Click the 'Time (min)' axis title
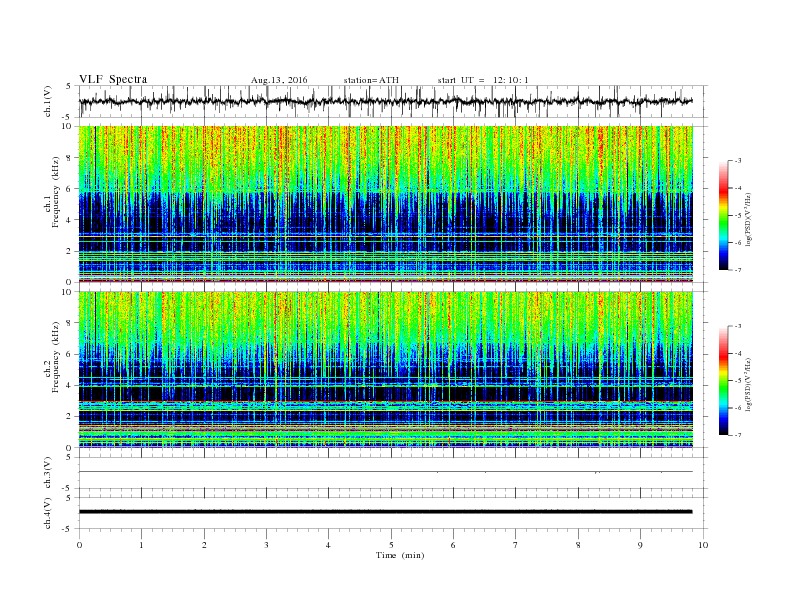Screen dimensions: 792x612 click(400, 555)
